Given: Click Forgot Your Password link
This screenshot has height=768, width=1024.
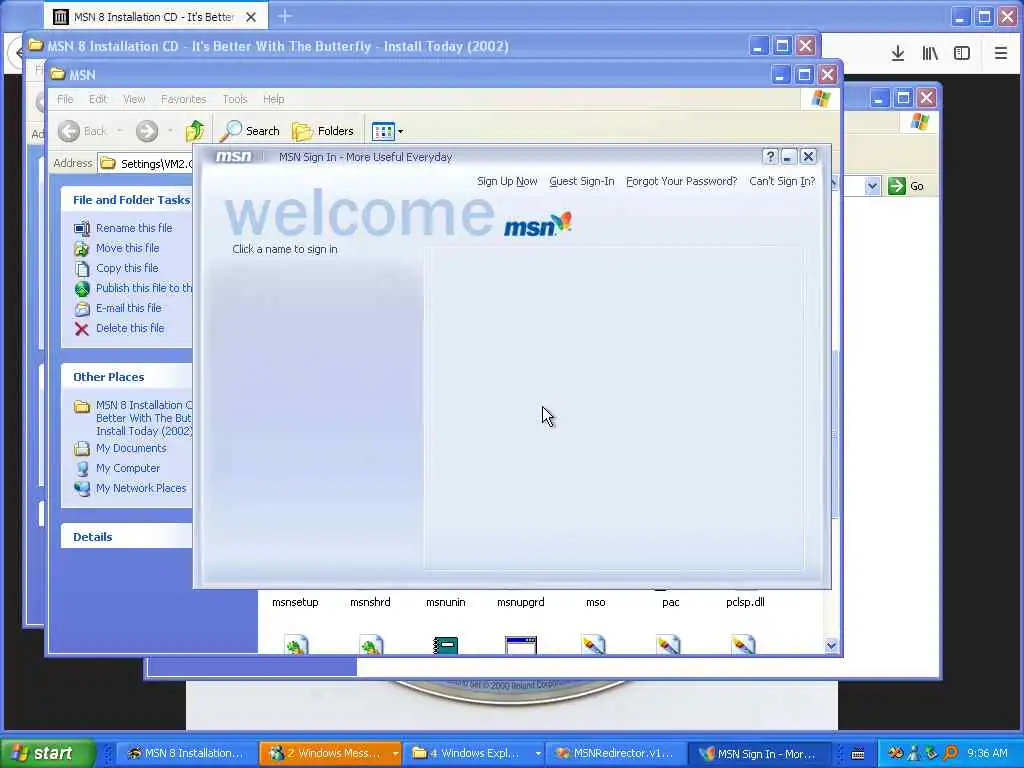Looking at the screenshot, I should coord(681,182).
